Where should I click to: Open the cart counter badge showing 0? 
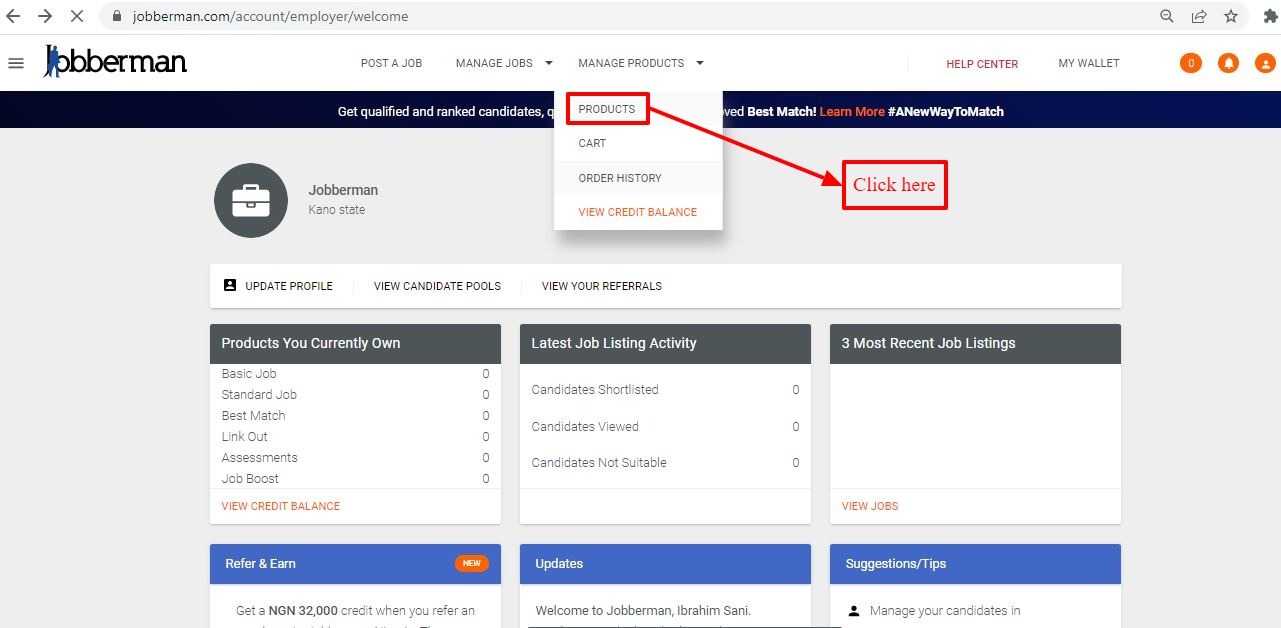(1191, 63)
